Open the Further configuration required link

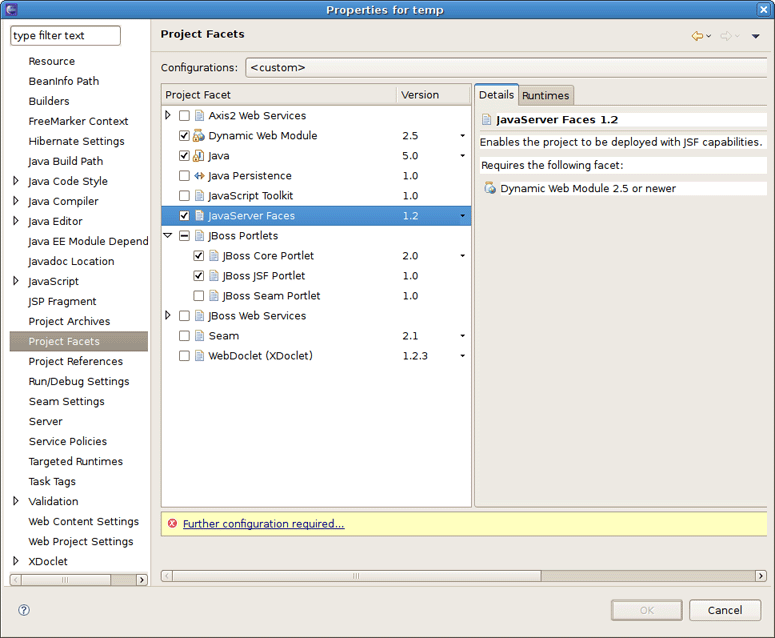[263, 524]
